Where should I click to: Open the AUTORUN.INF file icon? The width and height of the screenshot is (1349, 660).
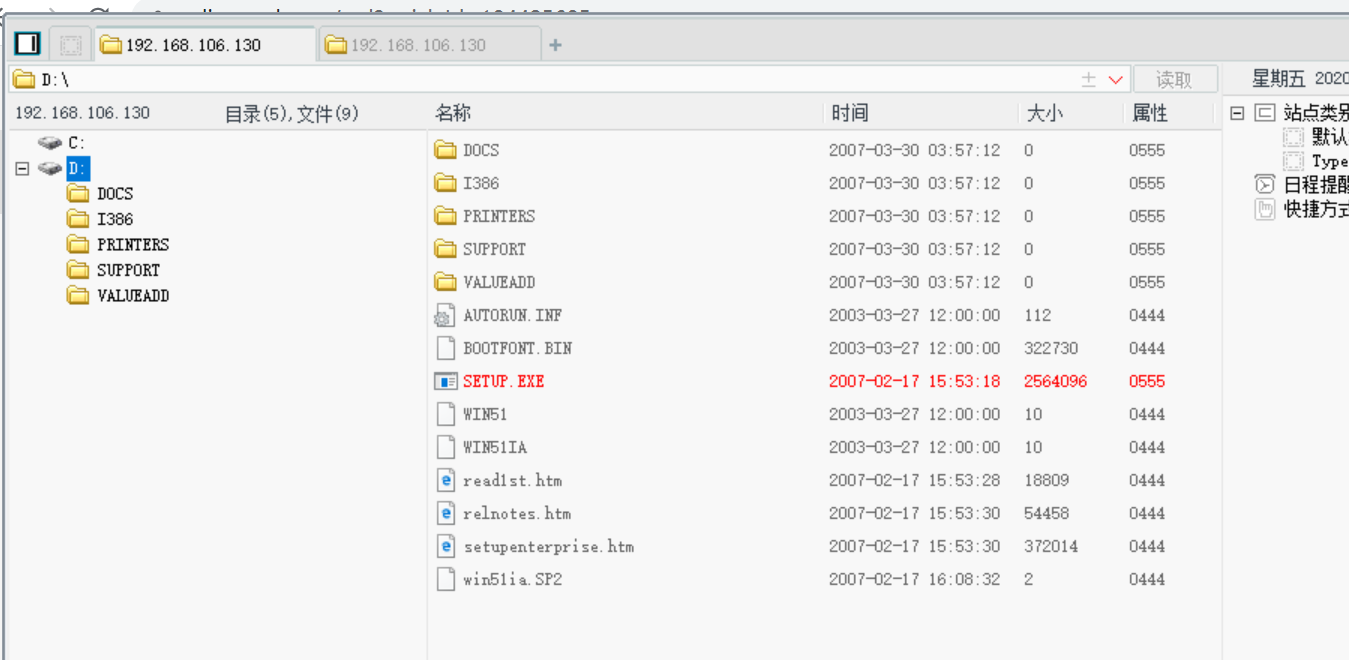click(447, 315)
